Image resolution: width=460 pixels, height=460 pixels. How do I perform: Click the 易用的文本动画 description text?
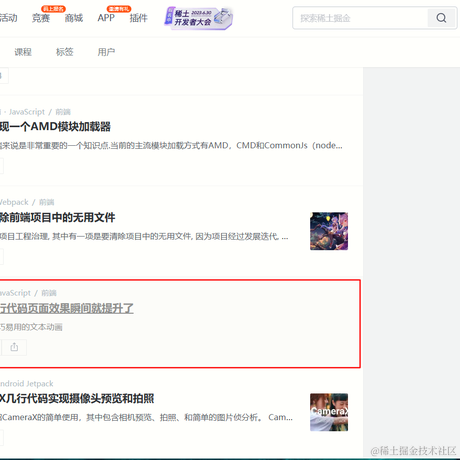coord(31,327)
